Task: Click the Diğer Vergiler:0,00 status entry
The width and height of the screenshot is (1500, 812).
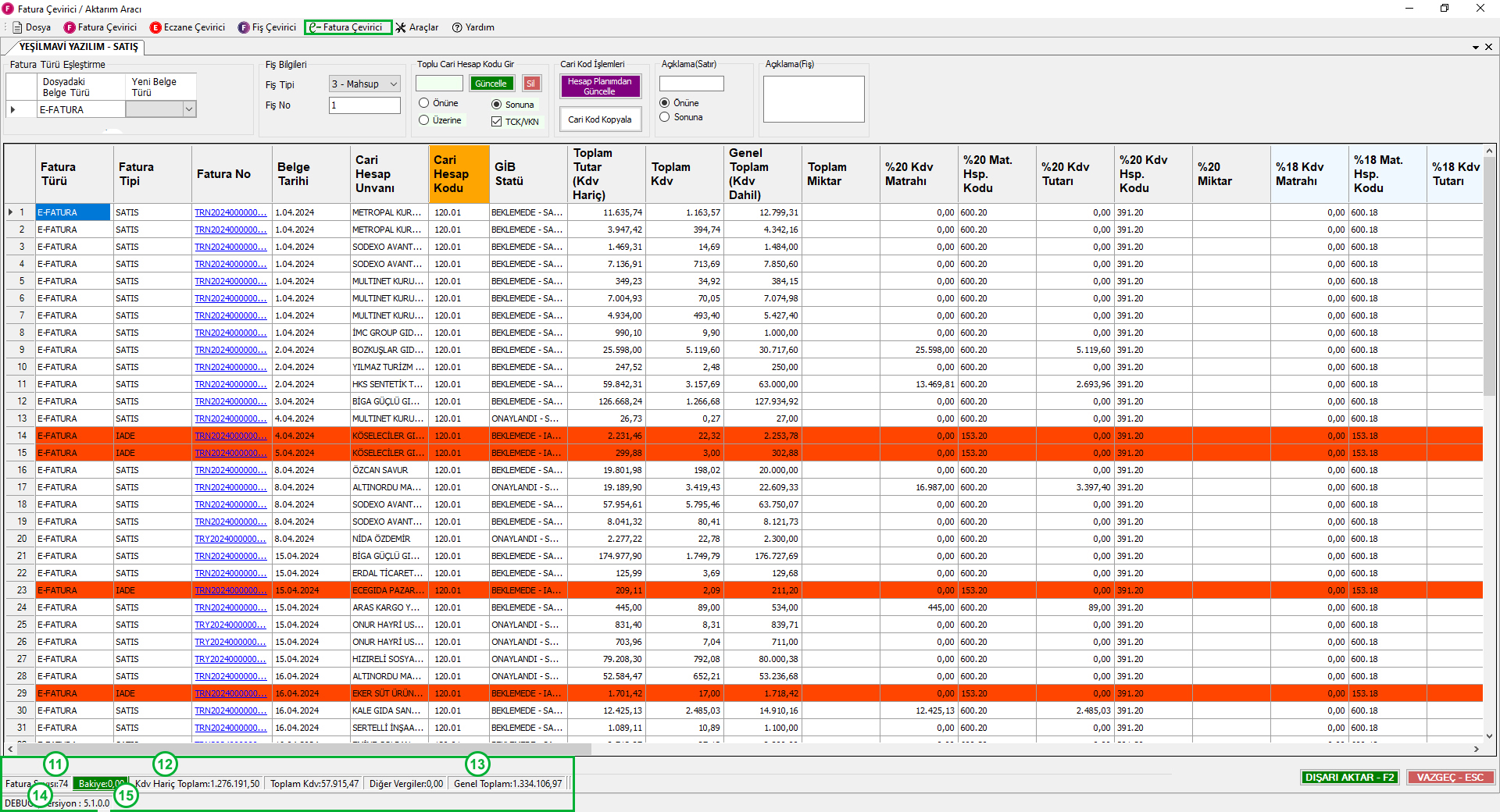Action: [x=406, y=784]
